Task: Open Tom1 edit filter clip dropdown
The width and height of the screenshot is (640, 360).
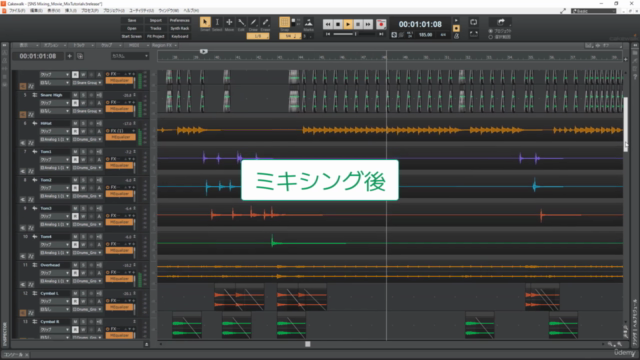Action: click(55, 160)
